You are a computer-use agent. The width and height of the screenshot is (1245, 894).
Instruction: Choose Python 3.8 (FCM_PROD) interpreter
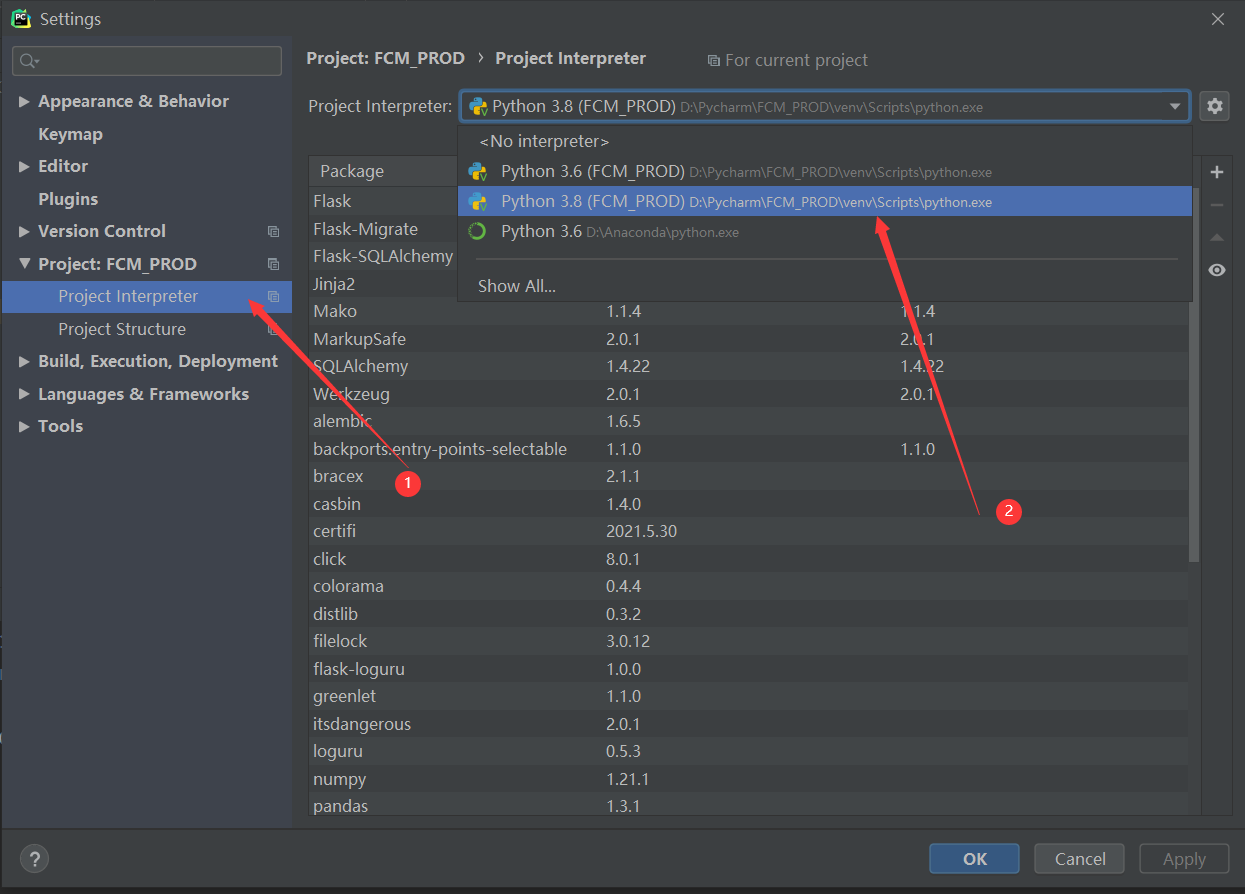coord(825,201)
